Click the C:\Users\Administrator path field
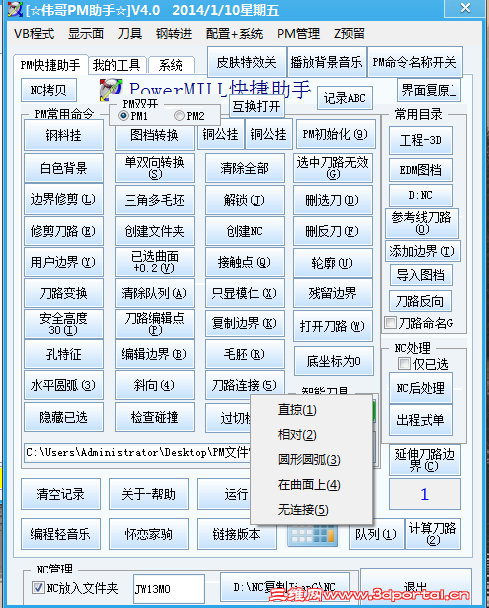The width and height of the screenshot is (489, 608). click(x=138, y=453)
